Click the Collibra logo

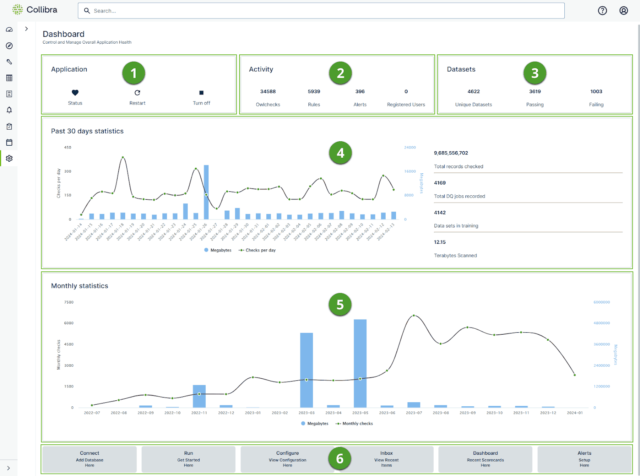click(35, 9)
